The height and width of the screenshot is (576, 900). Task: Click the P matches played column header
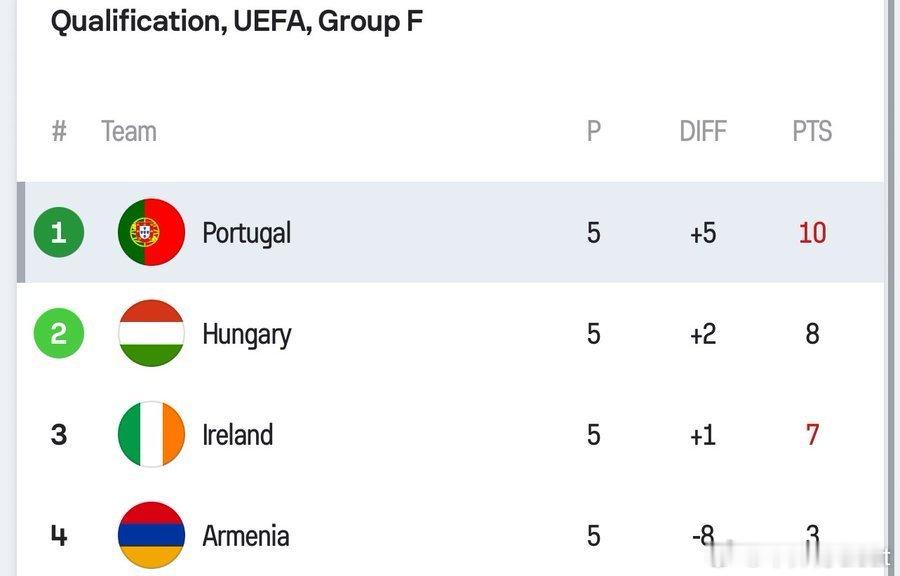pyautogui.click(x=594, y=131)
